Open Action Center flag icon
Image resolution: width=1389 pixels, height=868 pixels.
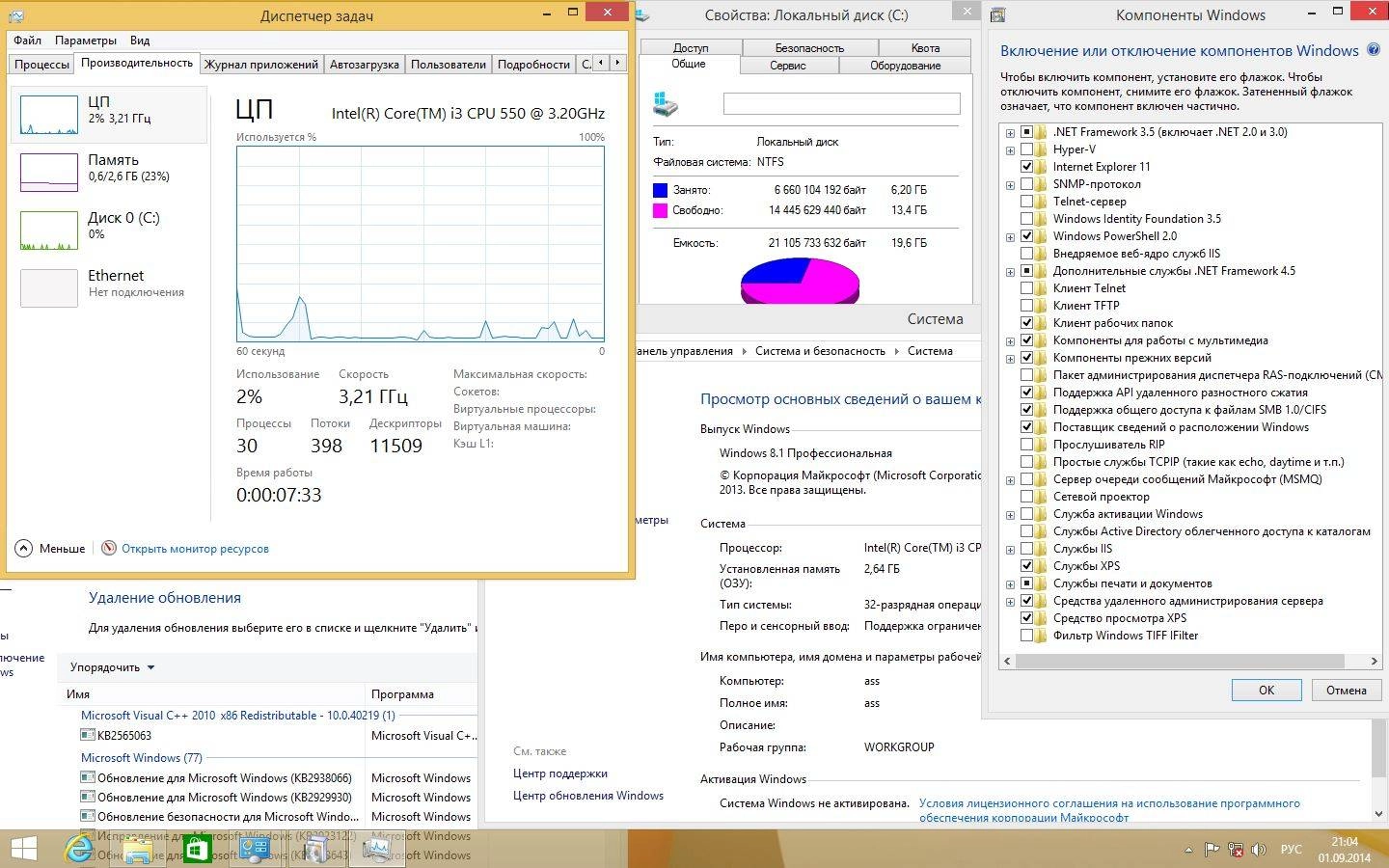(x=1212, y=850)
